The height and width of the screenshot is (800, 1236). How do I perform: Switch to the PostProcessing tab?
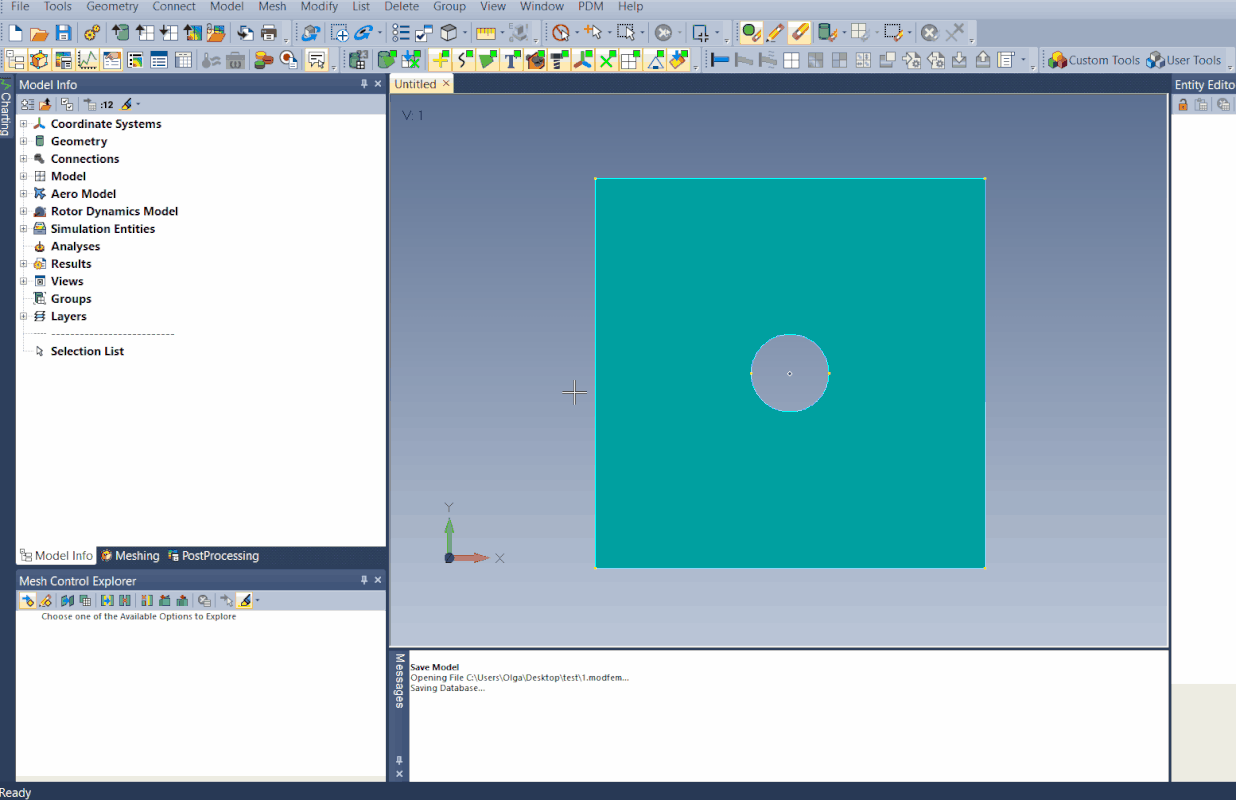click(213, 556)
